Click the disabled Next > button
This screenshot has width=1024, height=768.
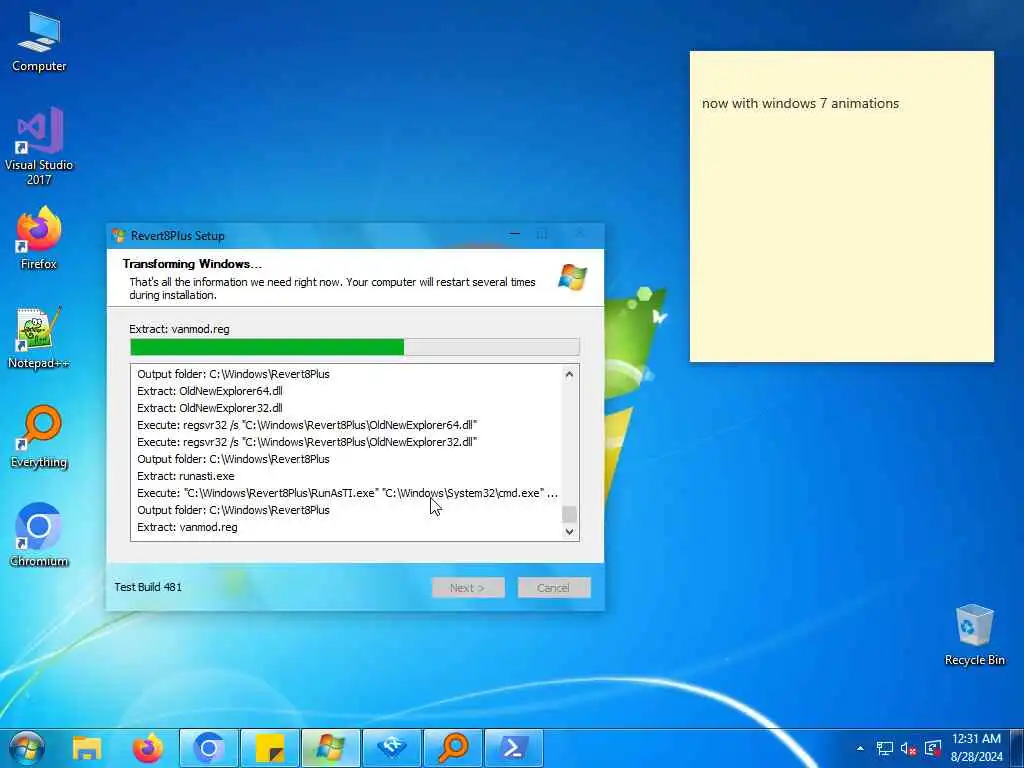tap(468, 588)
